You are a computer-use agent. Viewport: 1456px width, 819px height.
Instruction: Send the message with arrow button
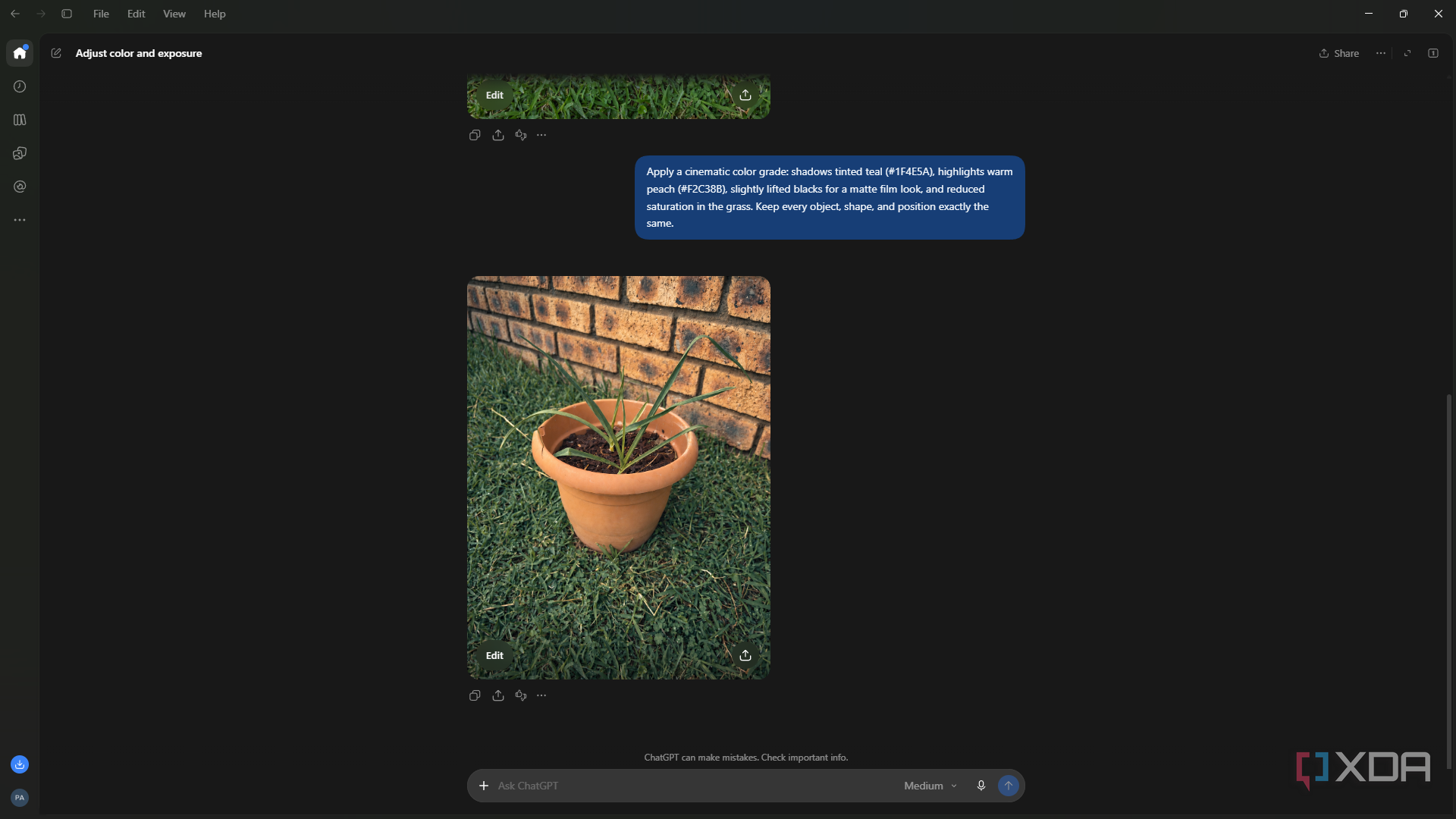tap(1009, 786)
